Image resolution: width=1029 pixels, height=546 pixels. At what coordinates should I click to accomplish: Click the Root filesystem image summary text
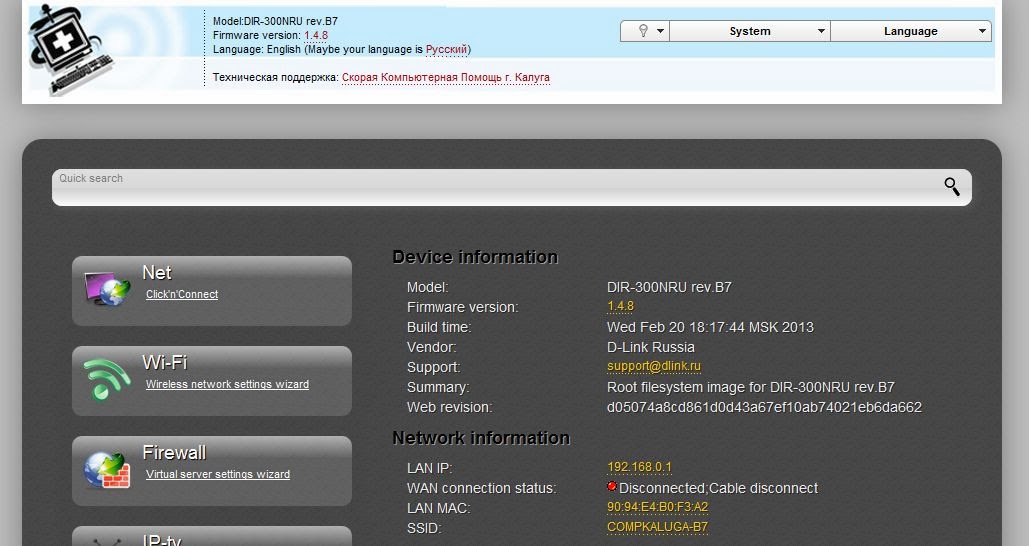pyautogui.click(x=751, y=387)
